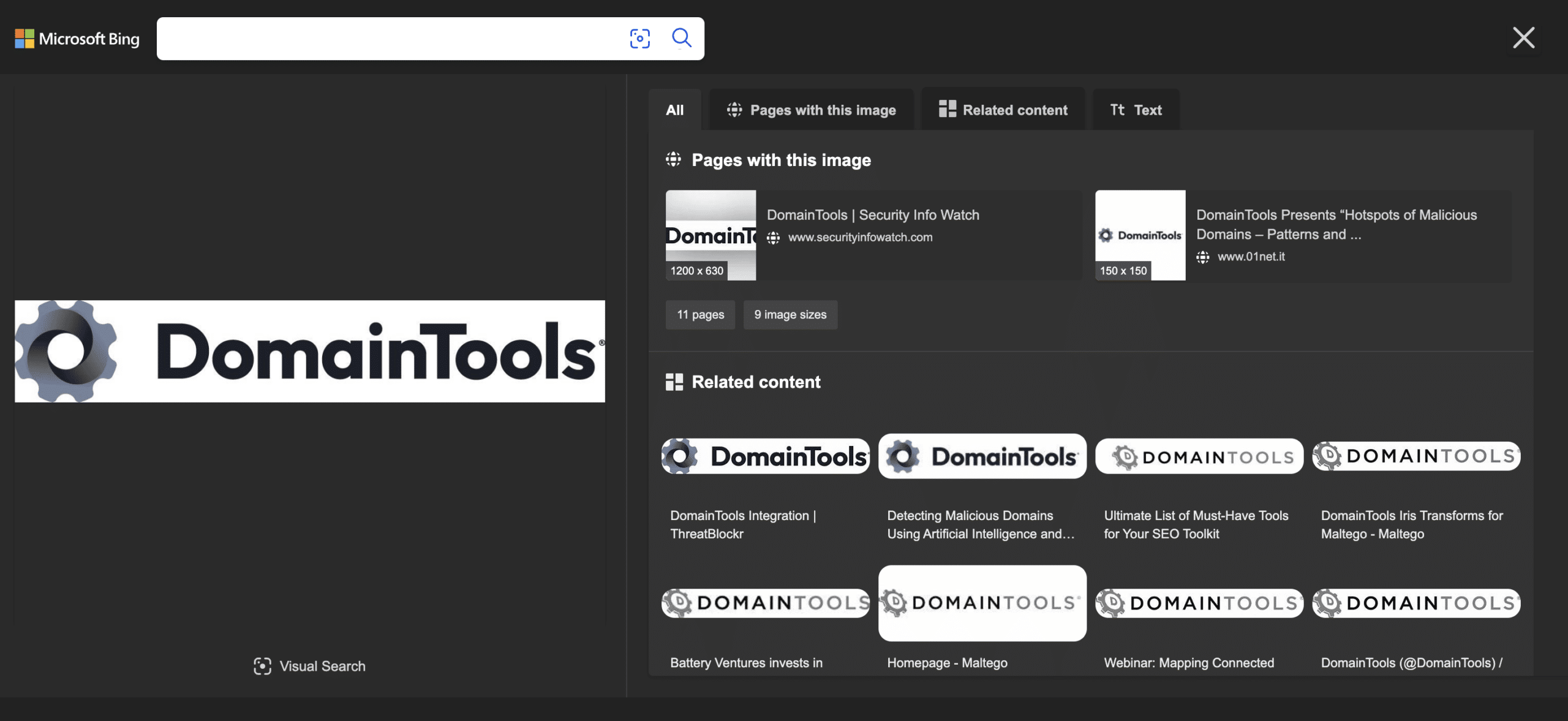Click the magnifying glass search icon
The image size is (1568, 721).
point(681,38)
